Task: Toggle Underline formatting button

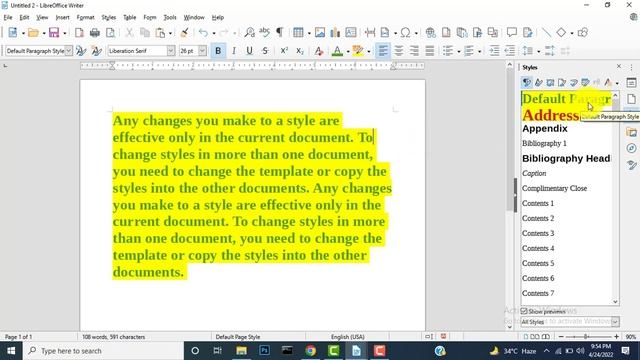Action: (x=249, y=51)
